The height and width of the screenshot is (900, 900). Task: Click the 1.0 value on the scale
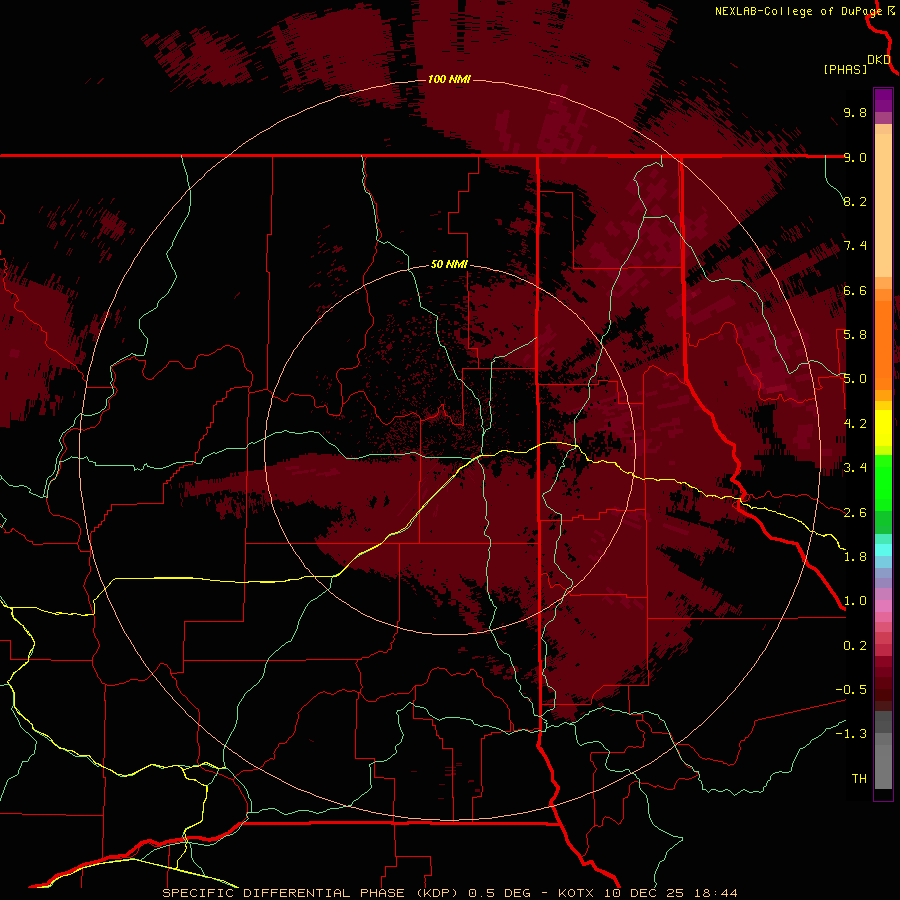(855, 601)
